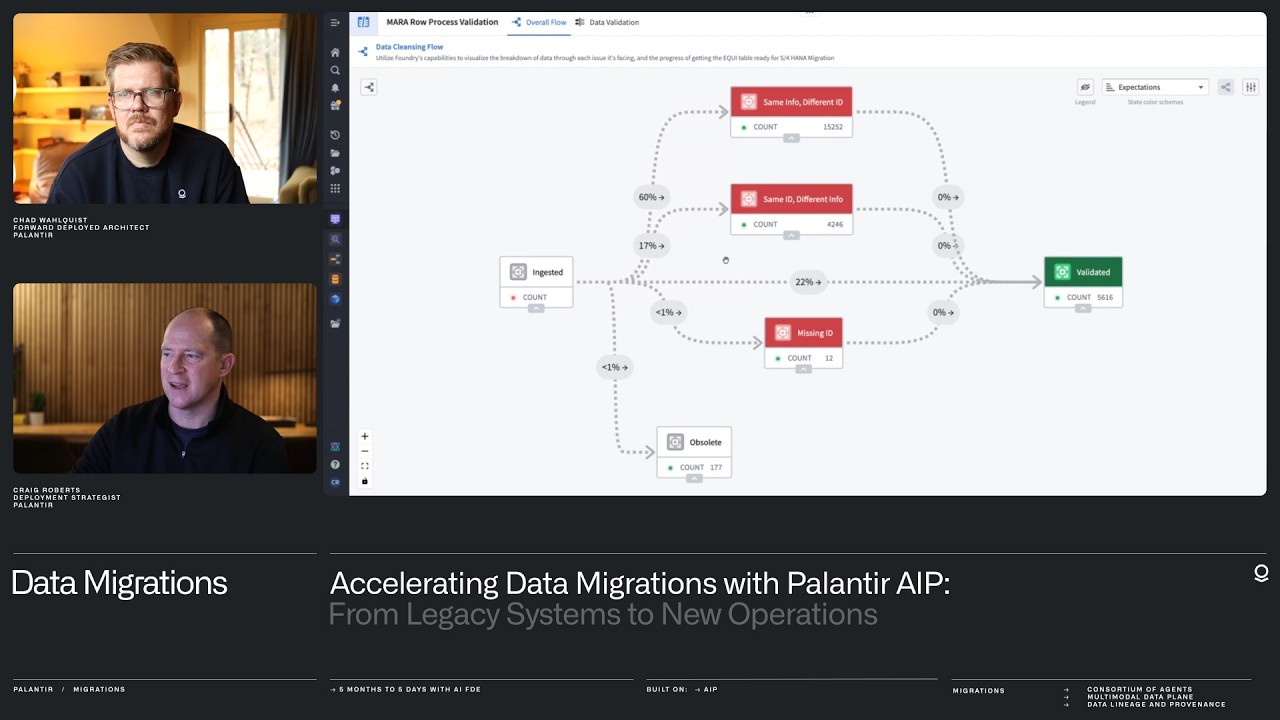Click the 0% edge label after Missing ID
Image resolution: width=1280 pixels, height=720 pixels.
coord(943,312)
